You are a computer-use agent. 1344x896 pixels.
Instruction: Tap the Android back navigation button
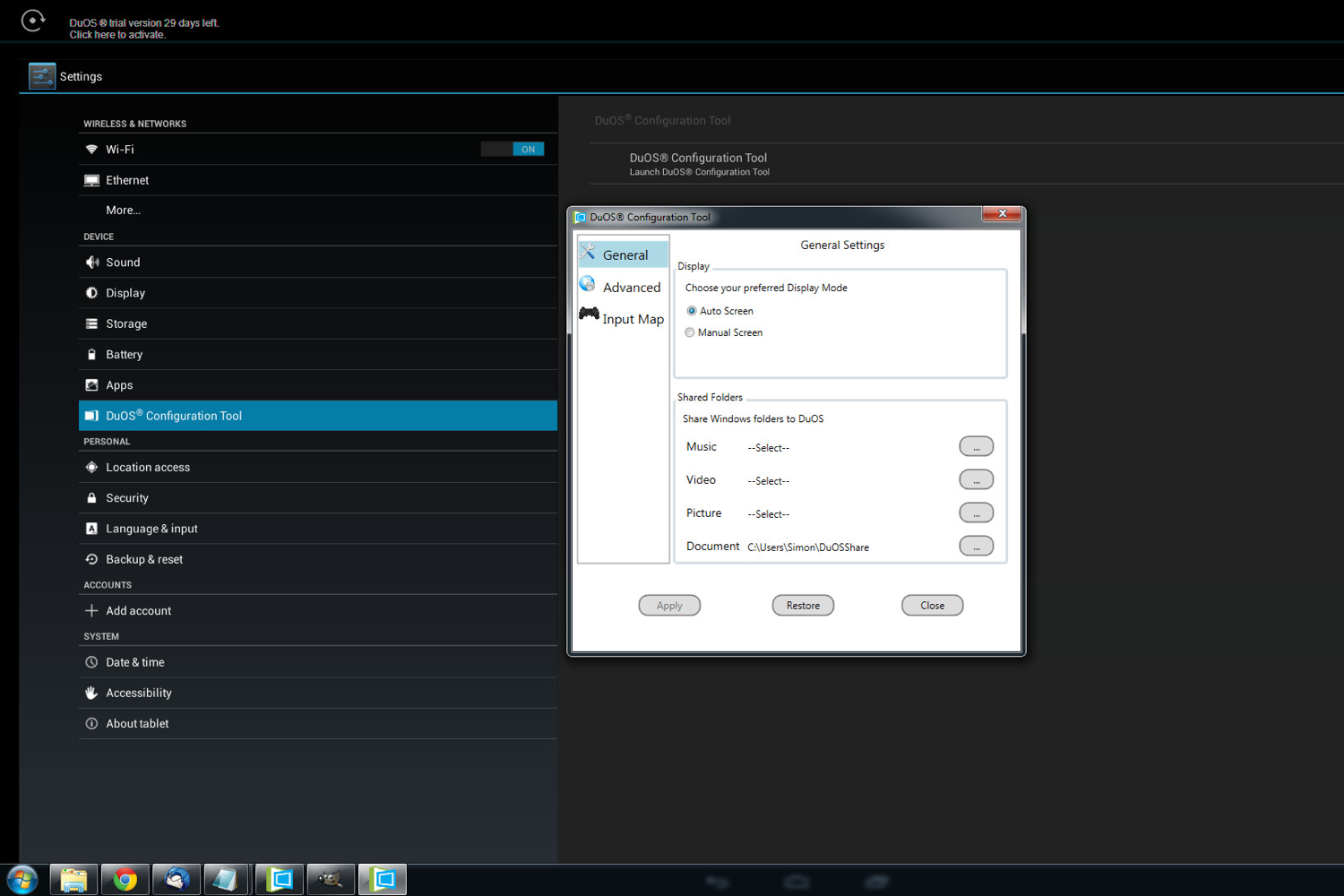click(x=718, y=883)
